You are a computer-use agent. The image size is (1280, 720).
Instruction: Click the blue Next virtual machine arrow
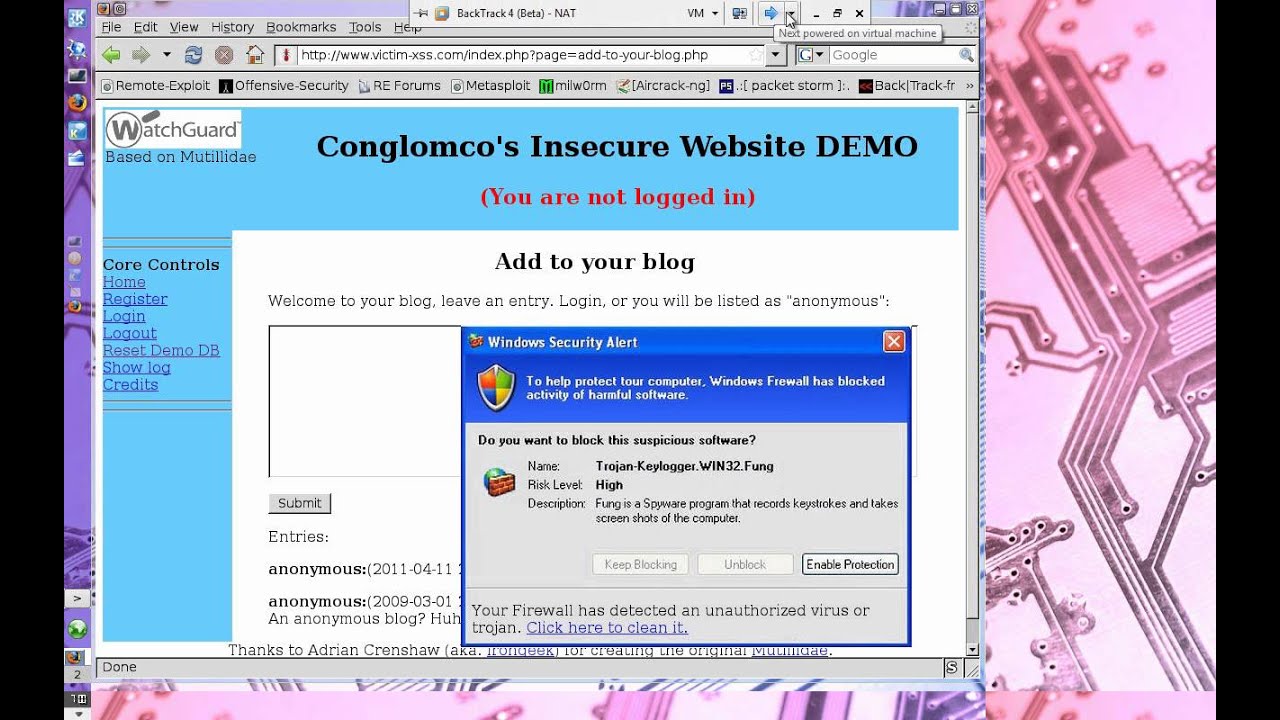pyautogui.click(x=770, y=13)
